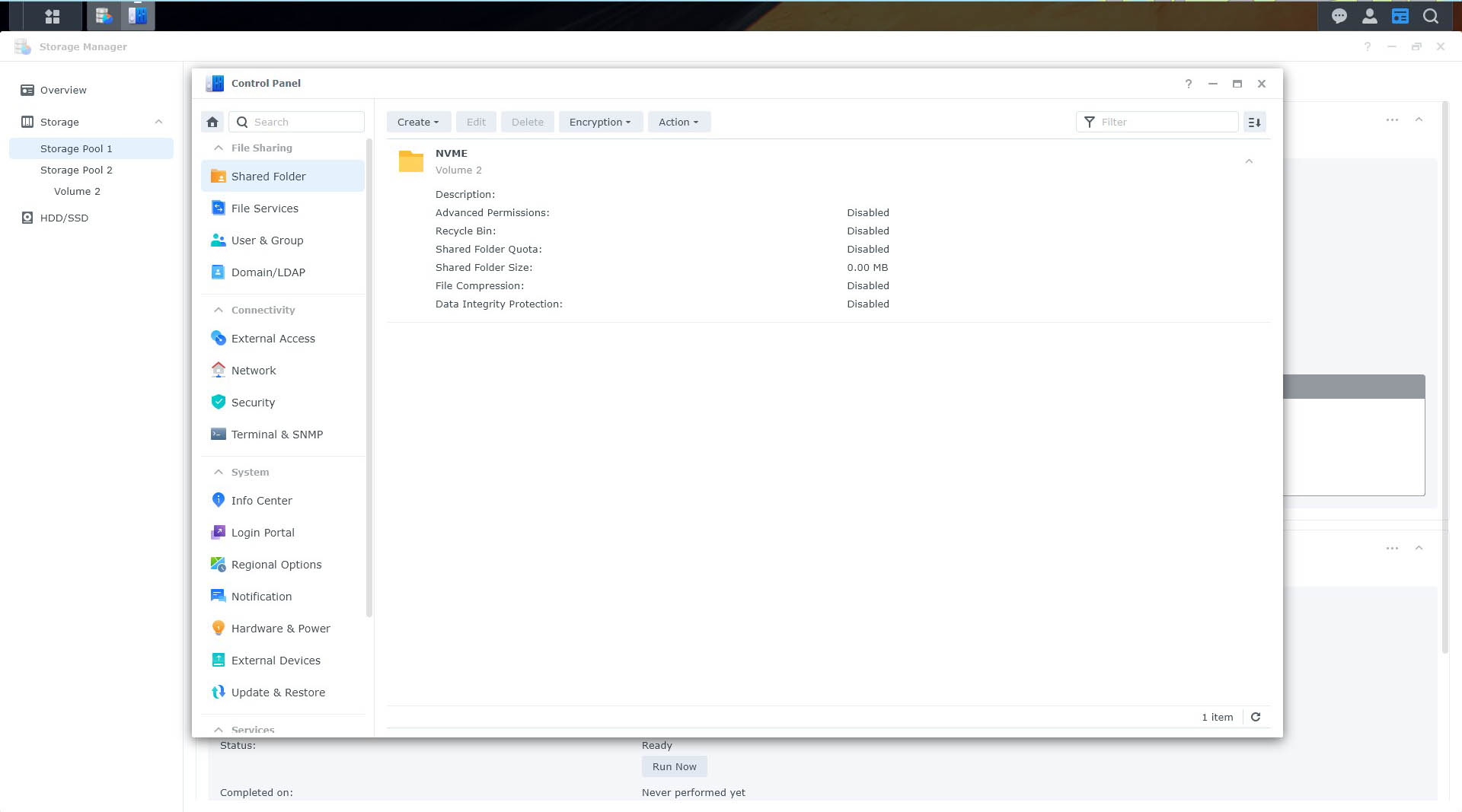The image size is (1462, 812).
Task: Switch to Storage Manager taskbar icon
Action: (x=104, y=16)
